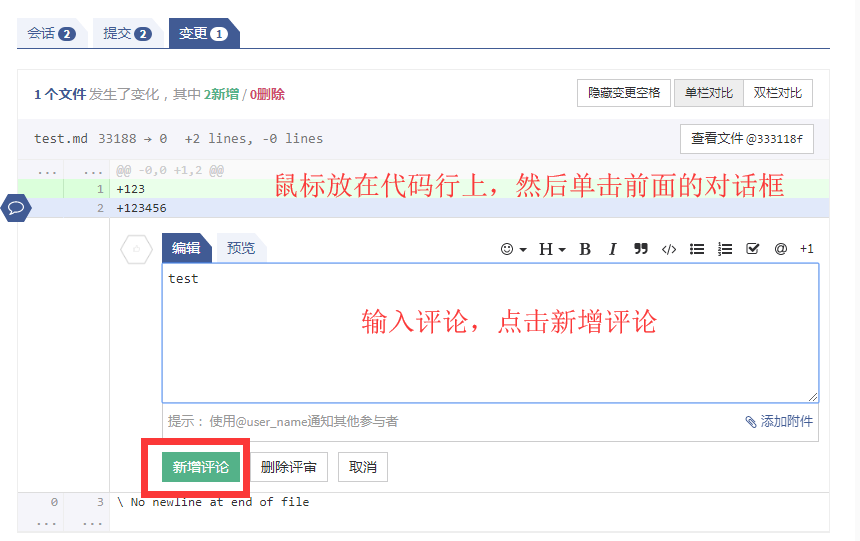
Task: Insert a +1 reaction in the comment
Action: [806, 249]
